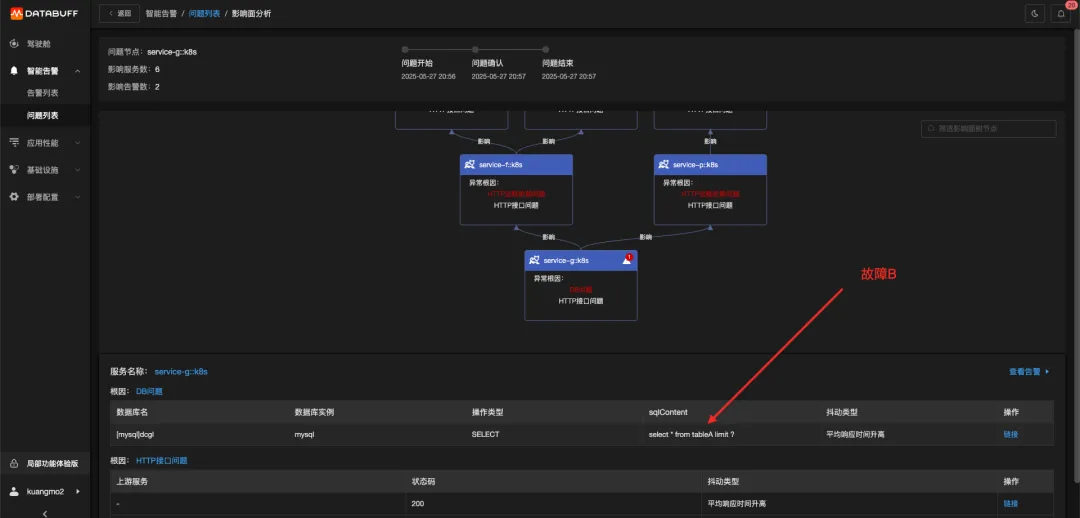Click the alert warning icon on service-g::k8s node
This screenshot has height=518, width=1080.
coord(627,260)
